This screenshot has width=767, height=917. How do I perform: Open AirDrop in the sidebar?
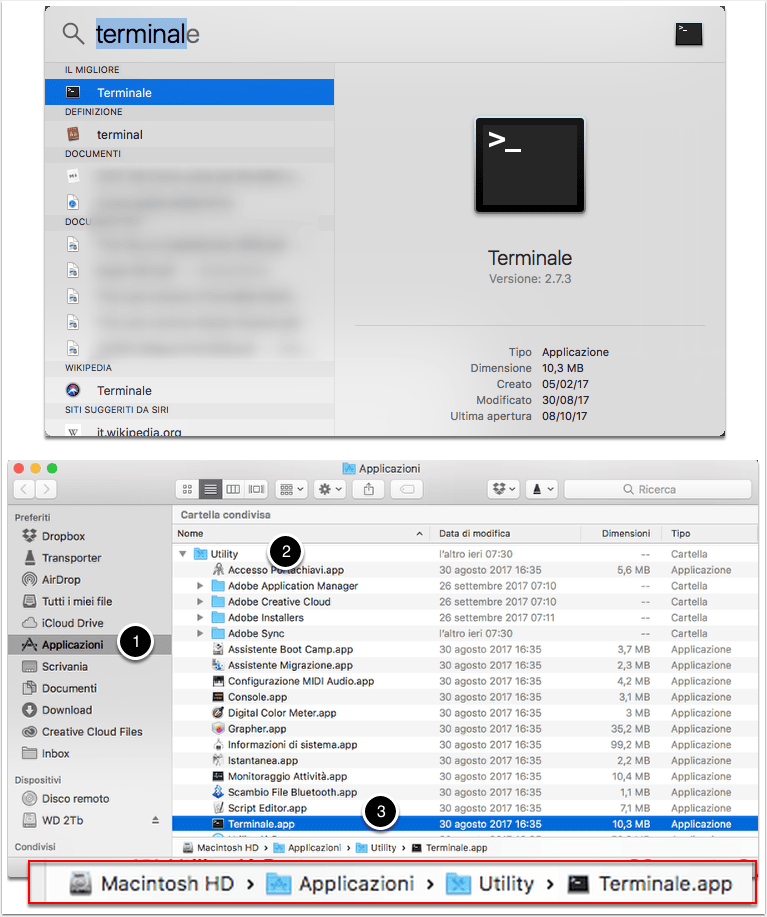click(x=90, y=579)
